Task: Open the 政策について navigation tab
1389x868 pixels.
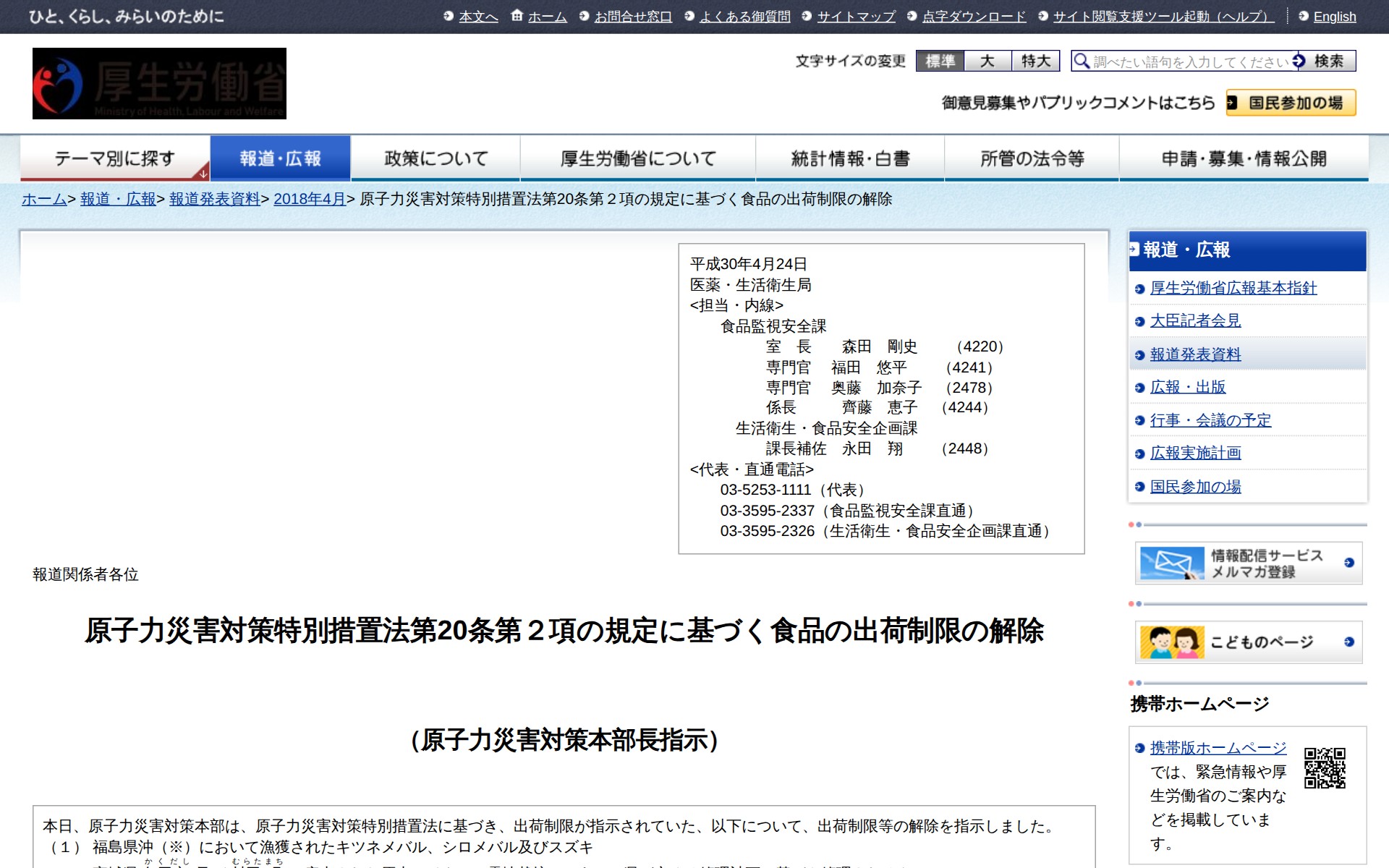Action: tap(436, 158)
